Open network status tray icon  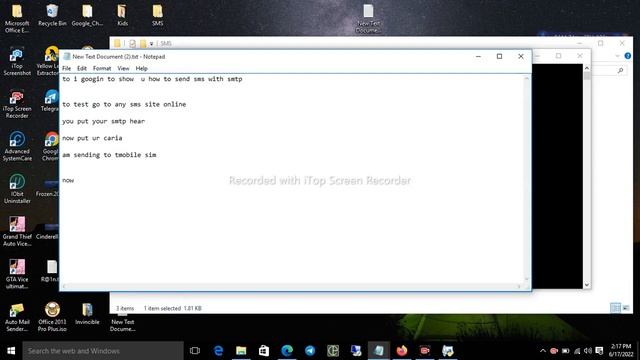577,351
